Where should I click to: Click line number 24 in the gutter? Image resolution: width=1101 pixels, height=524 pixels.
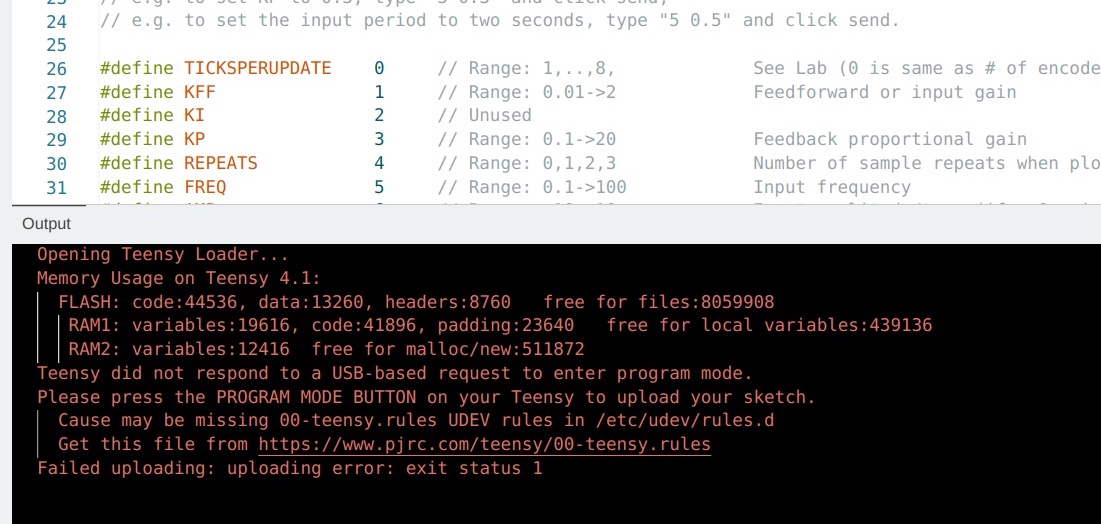[x=56, y=21]
